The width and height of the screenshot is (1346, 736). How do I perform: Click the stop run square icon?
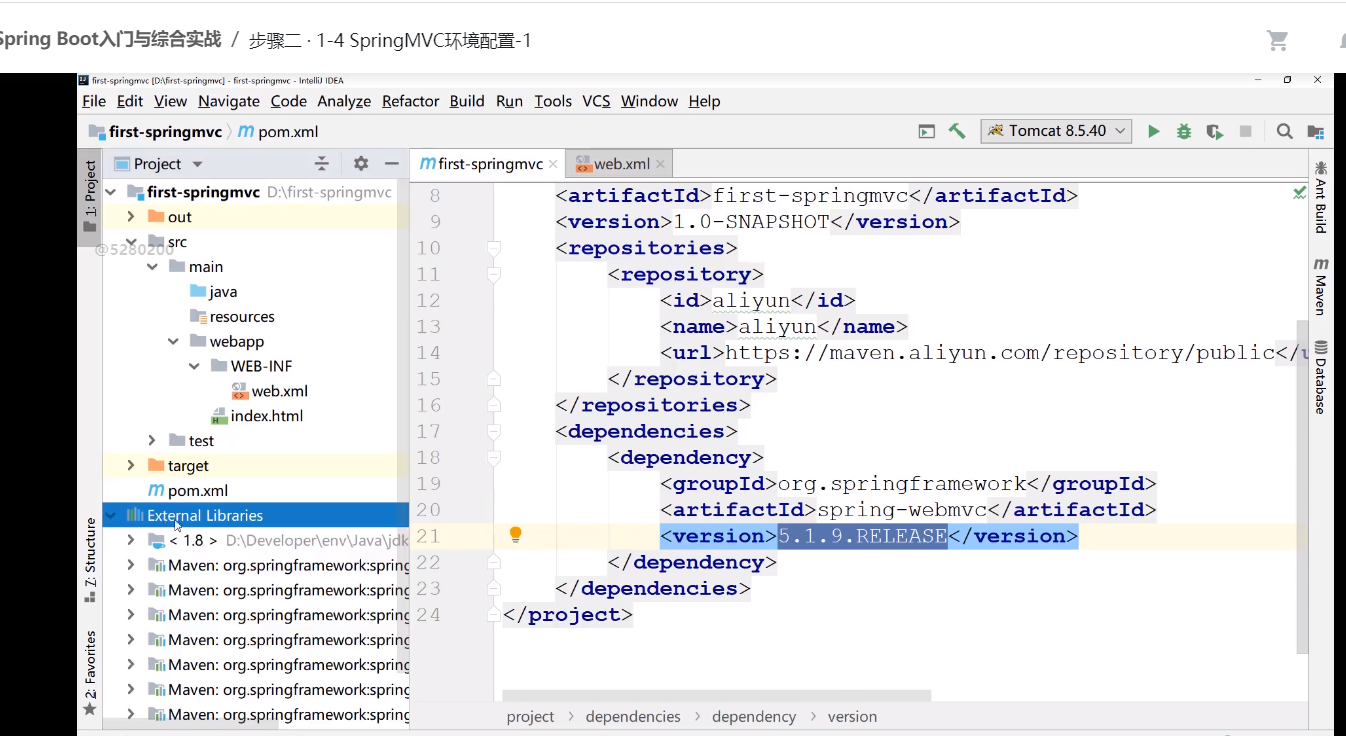coord(1246,131)
